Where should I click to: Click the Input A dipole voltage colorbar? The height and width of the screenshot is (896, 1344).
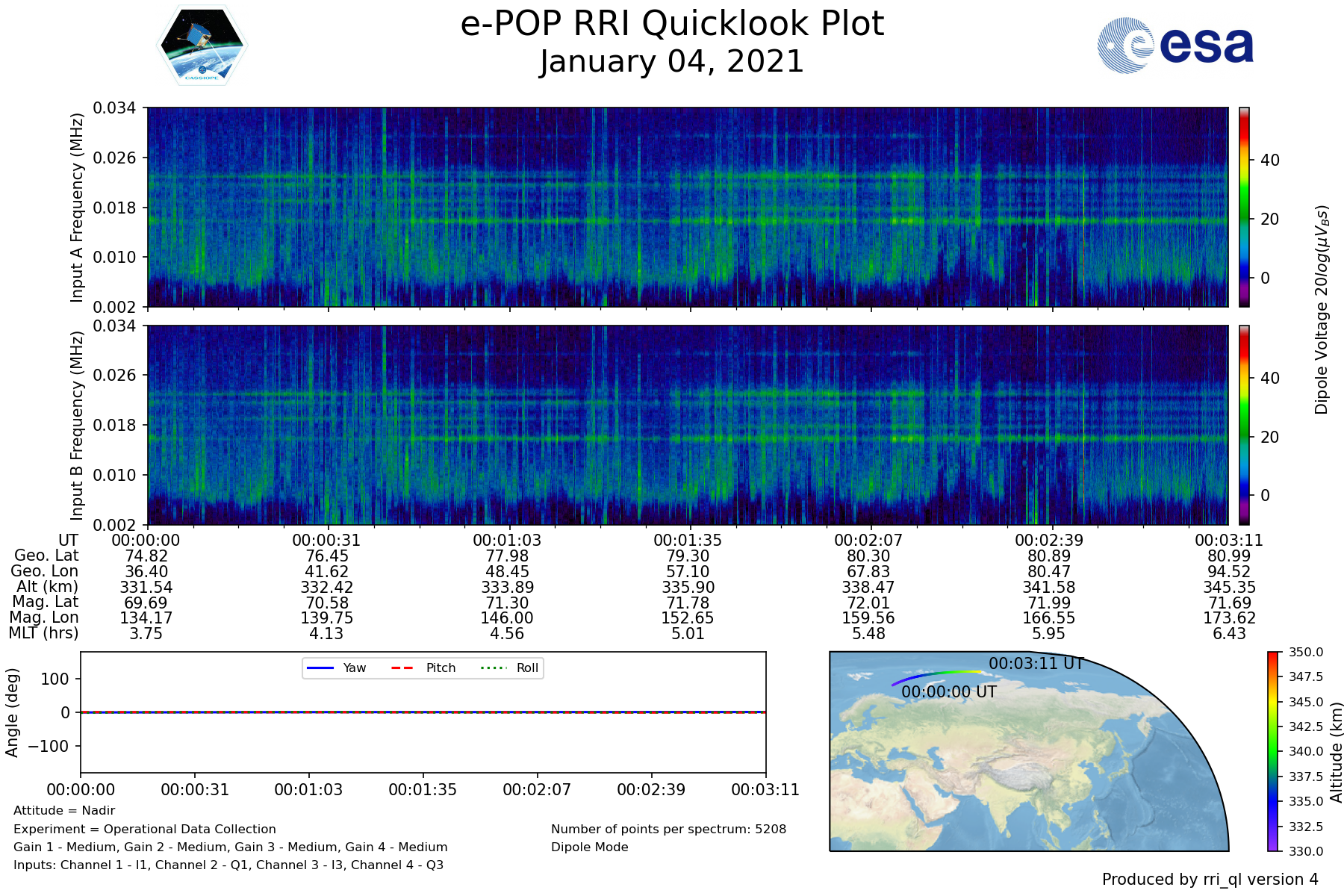point(1244,207)
